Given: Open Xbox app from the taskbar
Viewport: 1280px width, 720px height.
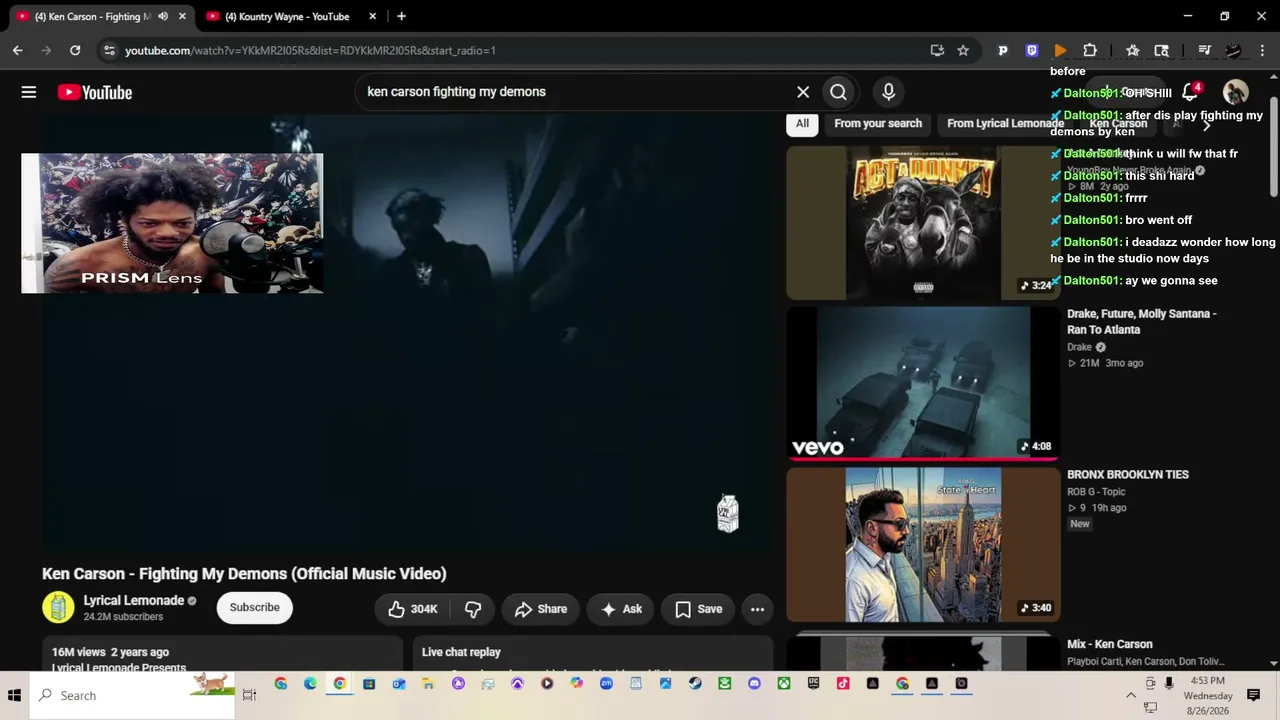Looking at the screenshot, I should [x=784, y=684].
